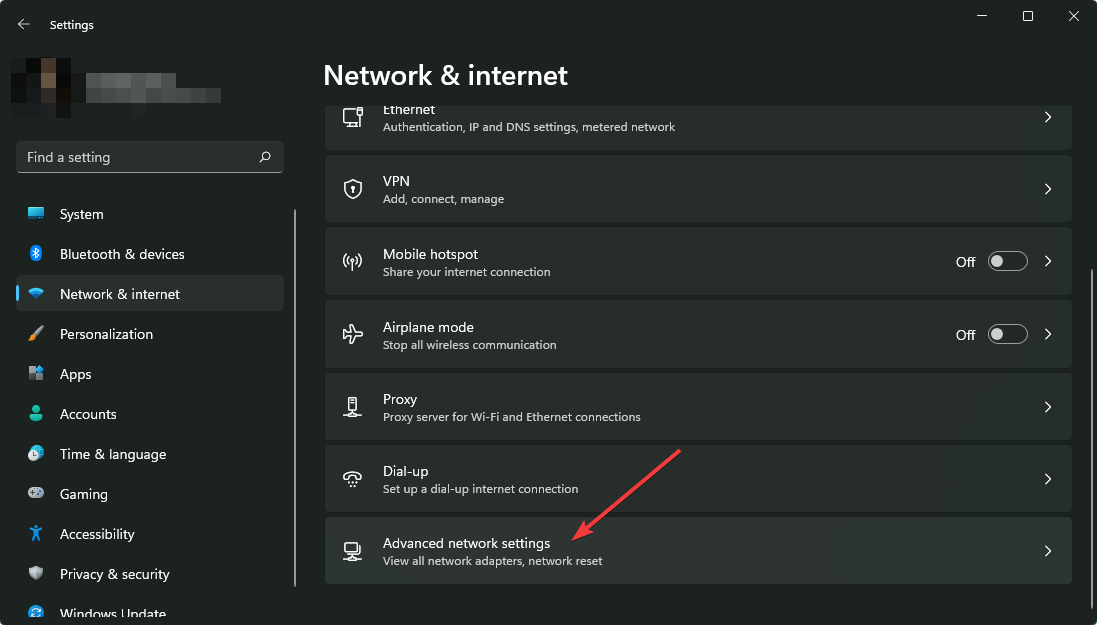Screen dimensions: 1097x625
Task: Click the Bluetooth & devices sidebar icon
Action: (36, 254)
